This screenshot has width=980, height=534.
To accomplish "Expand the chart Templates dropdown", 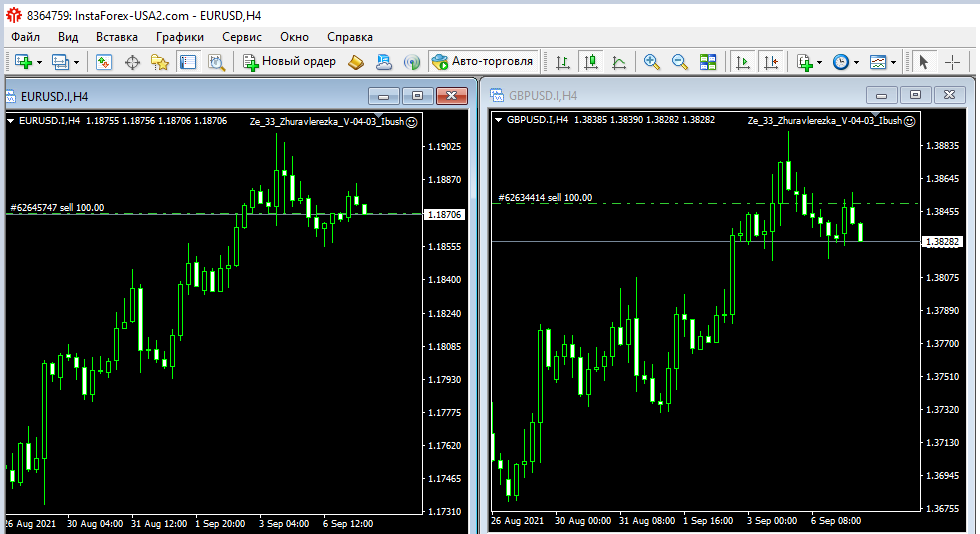I will point(893,62).
